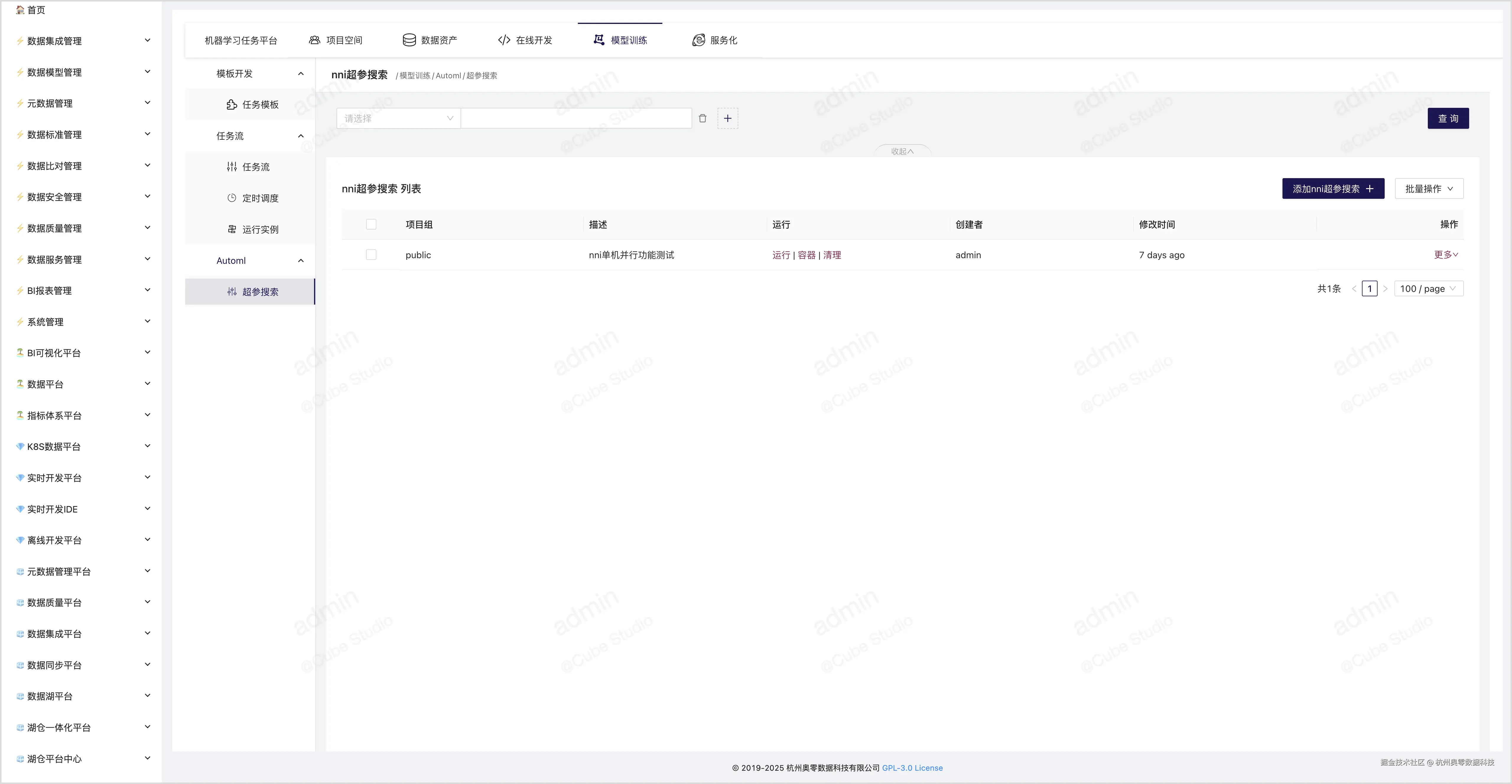The width and height of the screenshot is (1512, 784).
Task: Click the trash icon beside filter input
Action: 702,118
